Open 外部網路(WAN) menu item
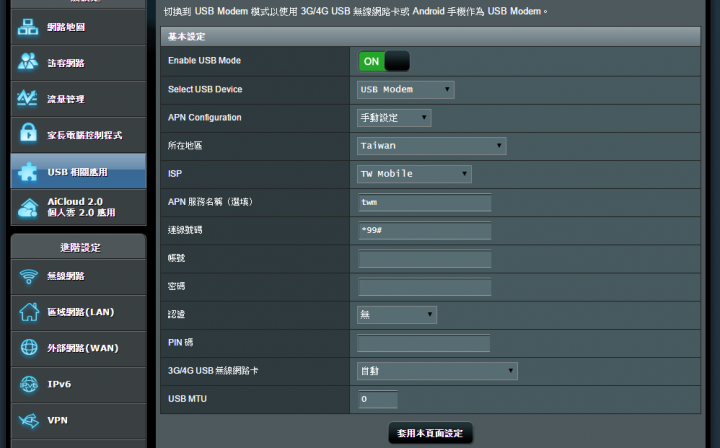The height and width of the screenshot is (448, 720). (x=79, y=348)
